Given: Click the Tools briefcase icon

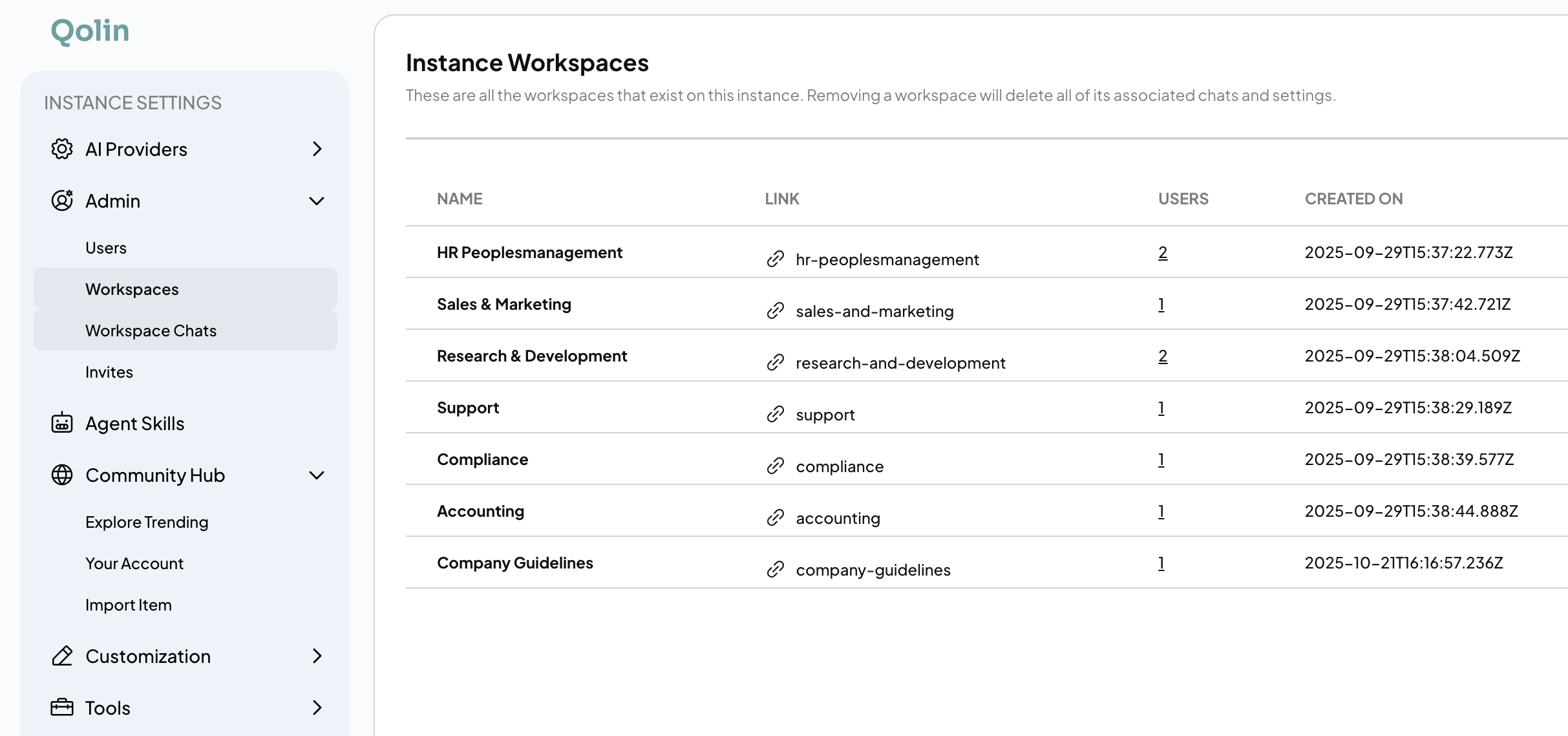Looking at the screenshot, I should coord(62,708).
